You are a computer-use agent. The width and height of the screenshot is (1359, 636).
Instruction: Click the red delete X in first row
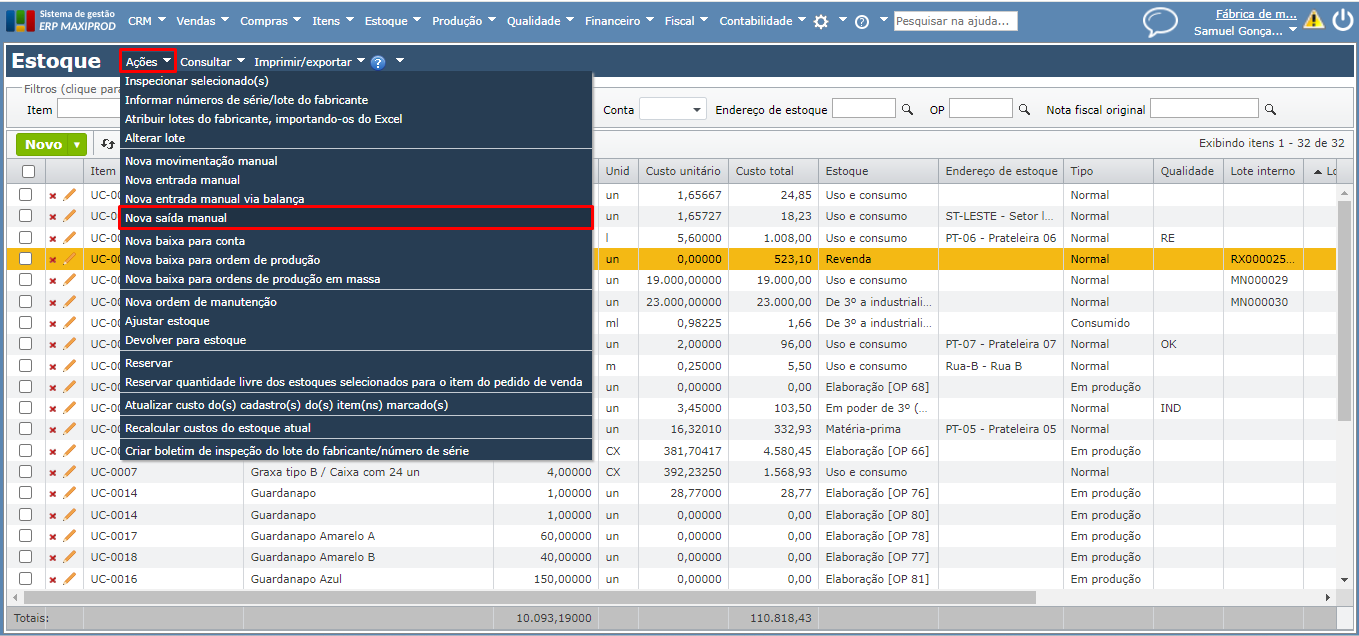[x=53, y=196]
